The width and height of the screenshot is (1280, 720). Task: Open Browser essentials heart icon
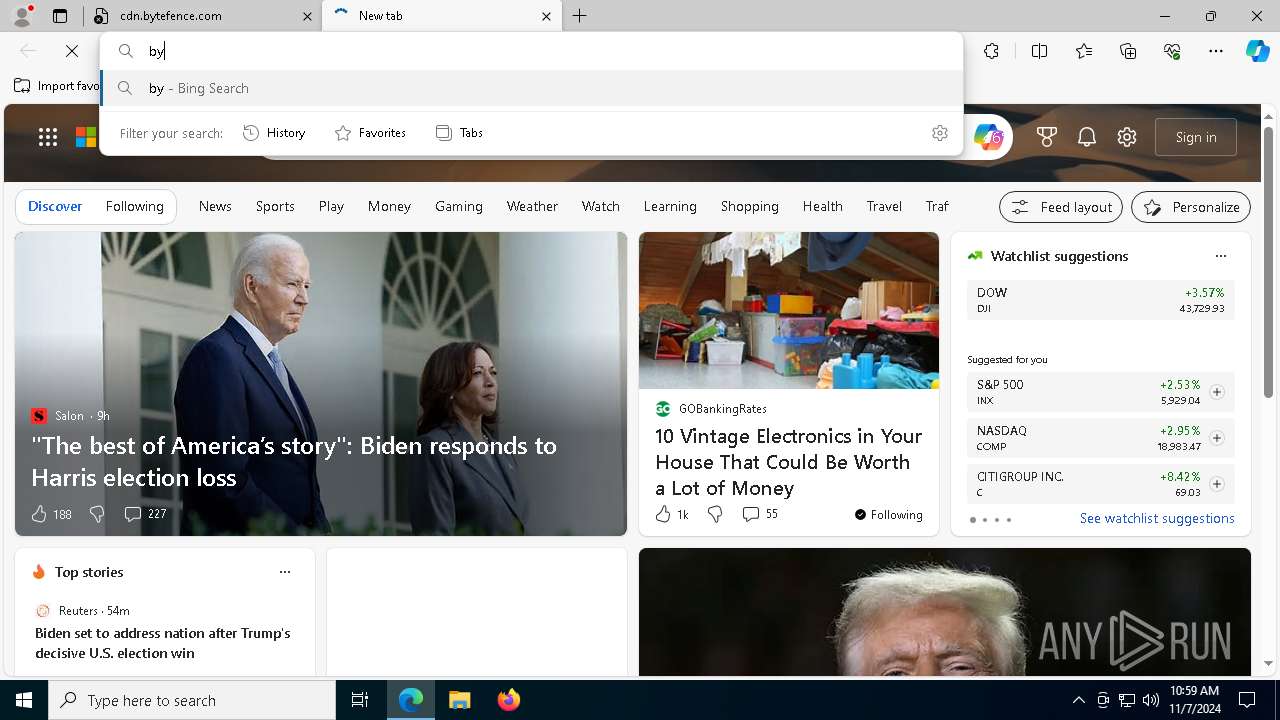click(1172, 51)
